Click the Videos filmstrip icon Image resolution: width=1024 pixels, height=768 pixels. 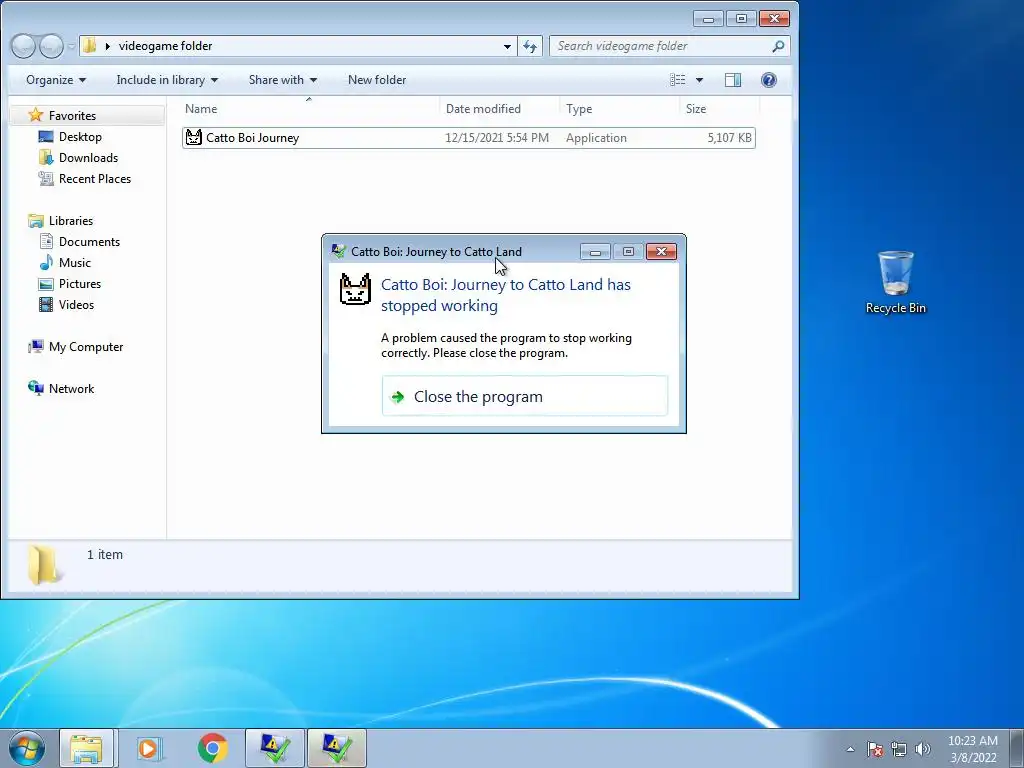tap(46, 304)
